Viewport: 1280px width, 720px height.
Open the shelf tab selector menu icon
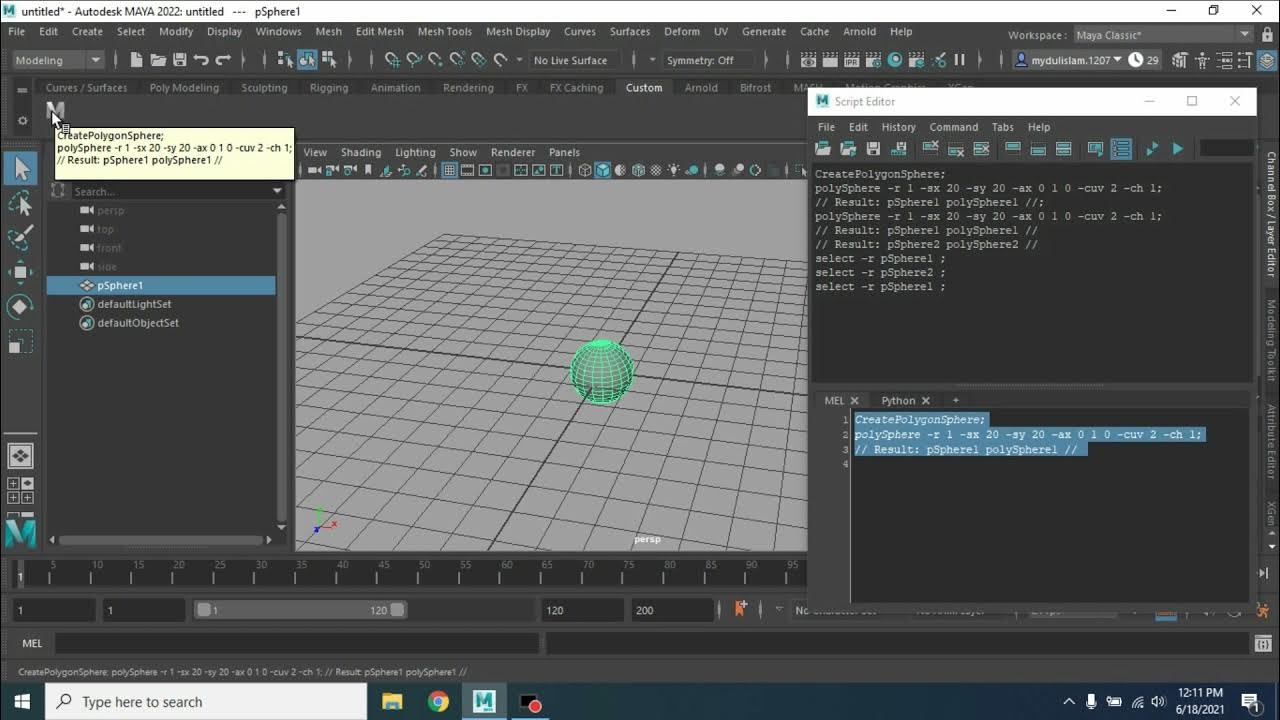(22, 90)
